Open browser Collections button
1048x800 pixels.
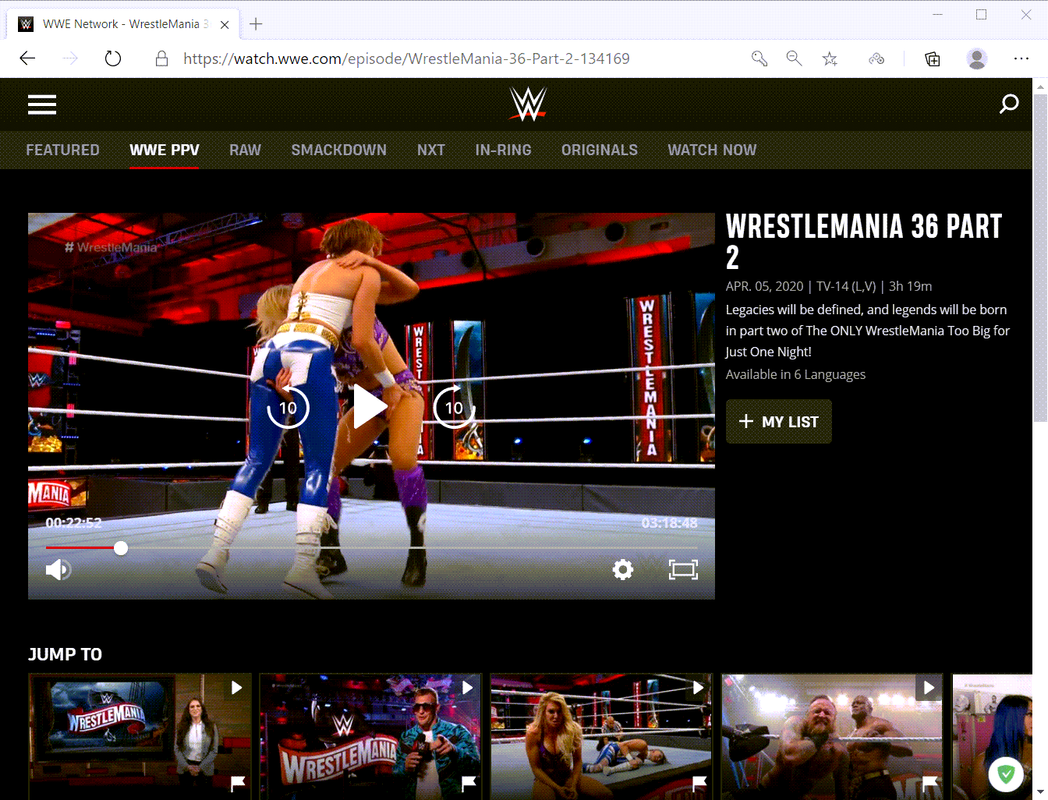tap(932, 59)
